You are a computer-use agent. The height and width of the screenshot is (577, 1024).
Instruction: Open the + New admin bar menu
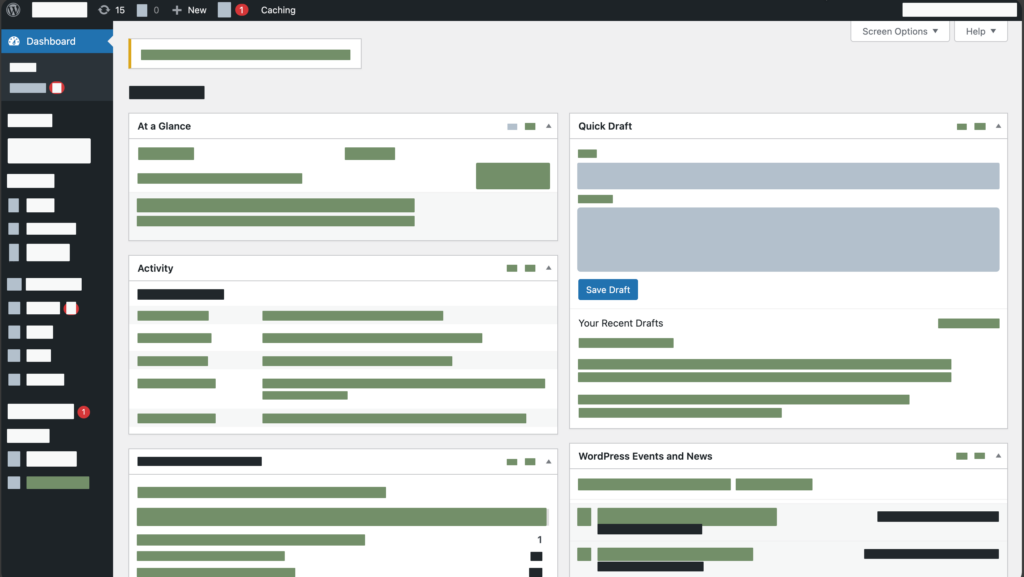point(189,10)
